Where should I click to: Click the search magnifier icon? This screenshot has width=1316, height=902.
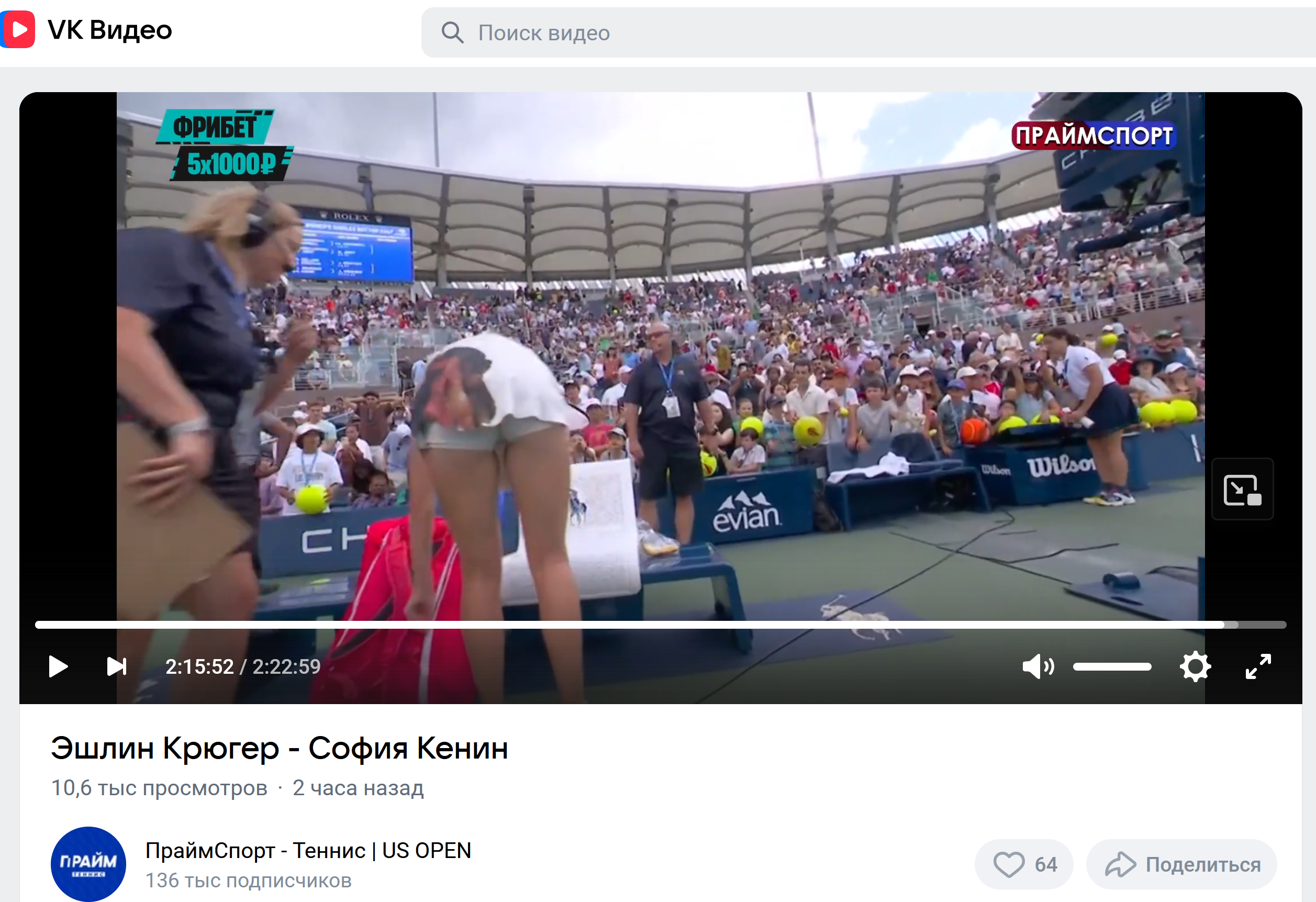click(x=452, y=33)
